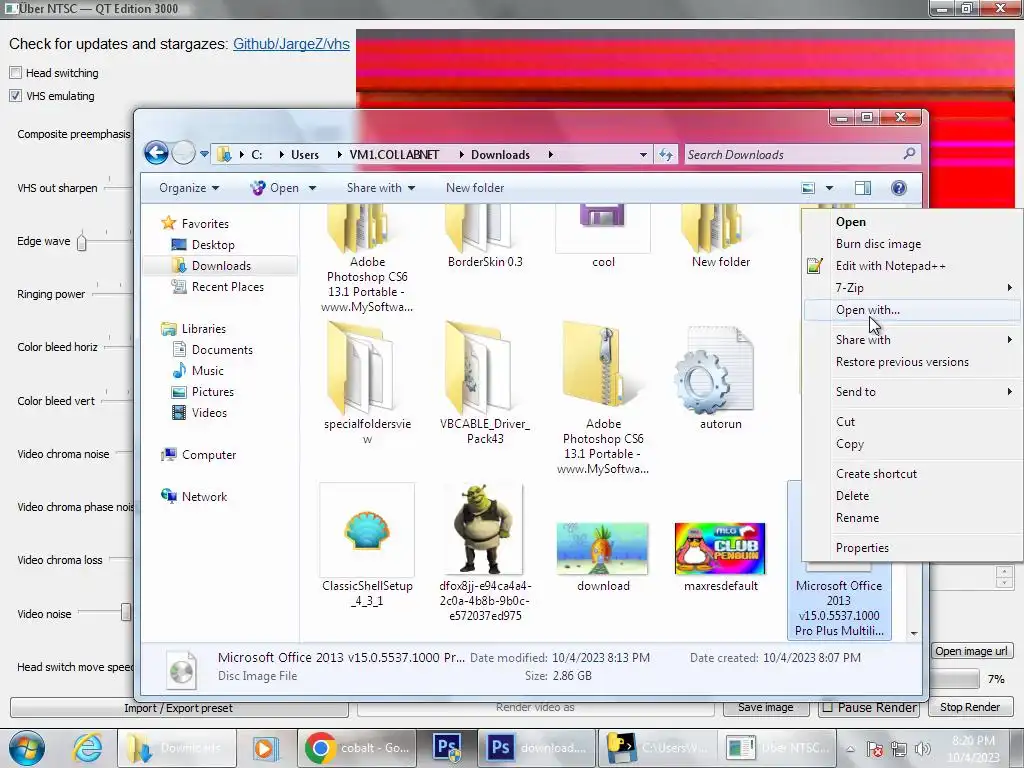The width and height of the screenshot is (1024, 768).
Task: Expand the Send to submenu
Action: (x=913, y=392)
